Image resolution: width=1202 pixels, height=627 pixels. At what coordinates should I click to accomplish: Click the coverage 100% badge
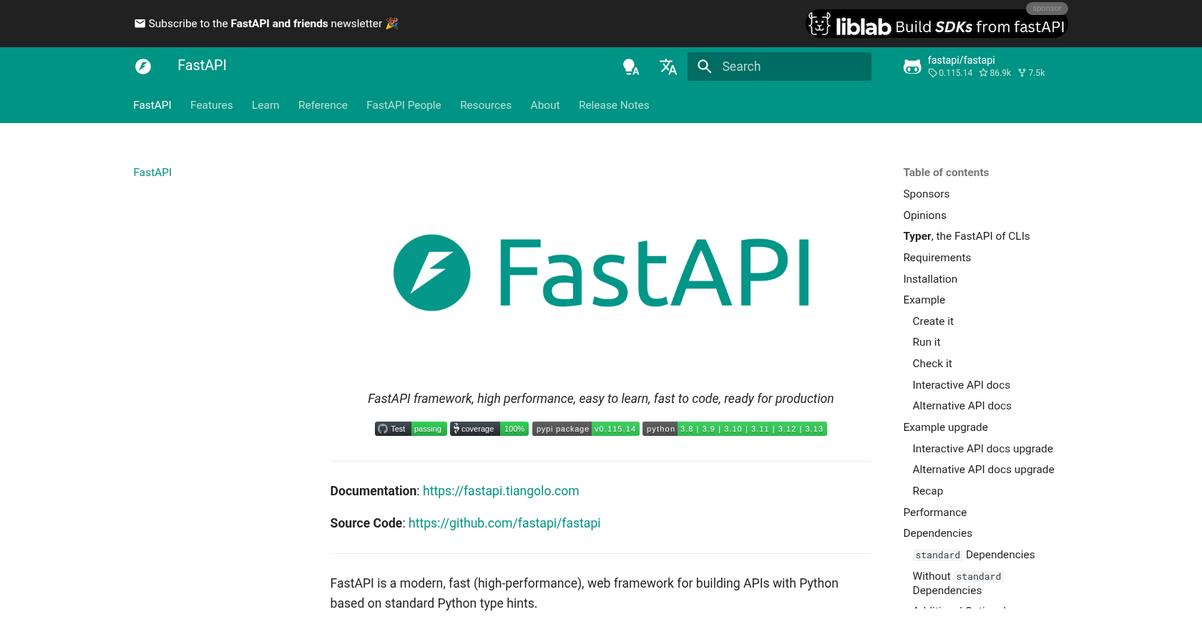489,428
